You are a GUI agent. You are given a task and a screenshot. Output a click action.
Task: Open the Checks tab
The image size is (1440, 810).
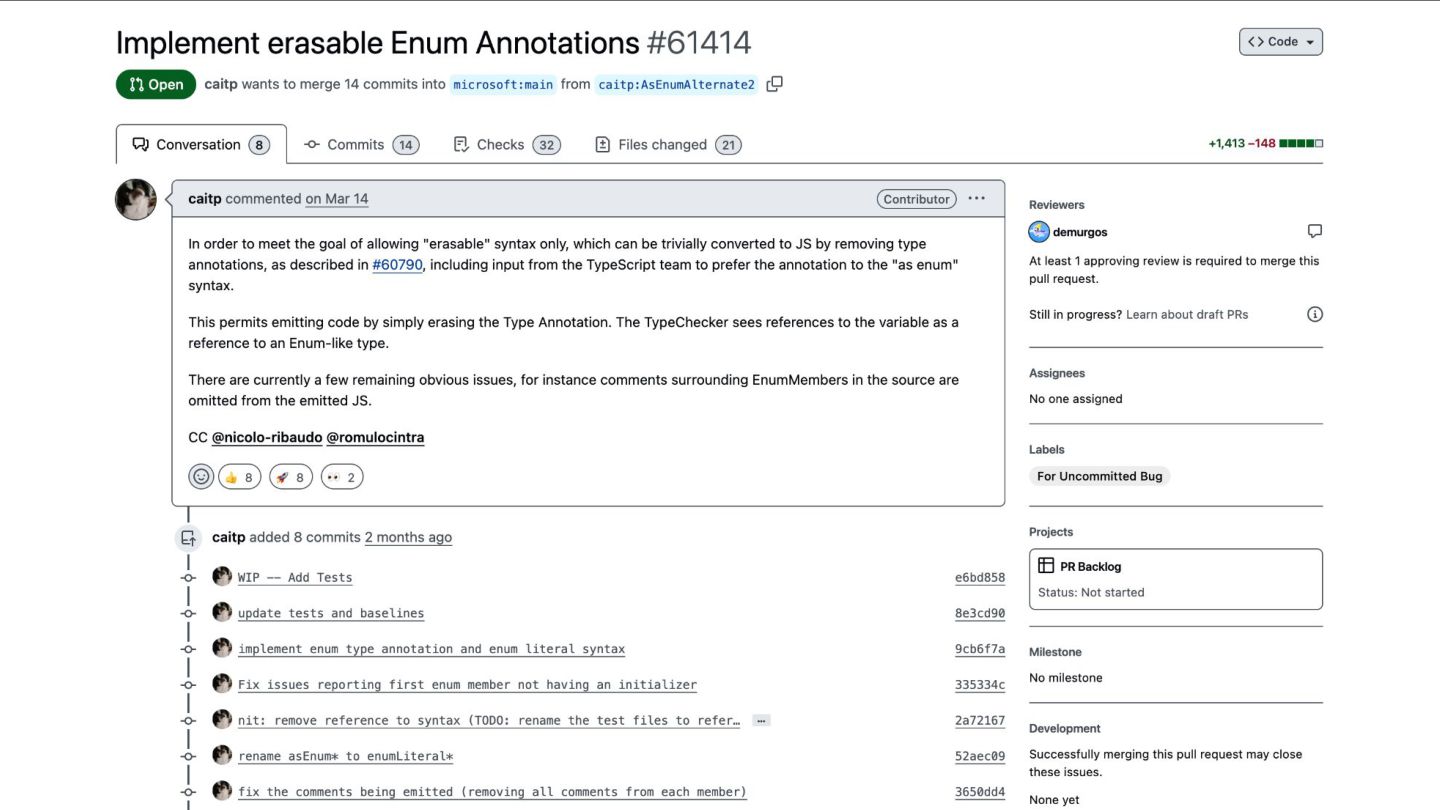coord(505,145)
